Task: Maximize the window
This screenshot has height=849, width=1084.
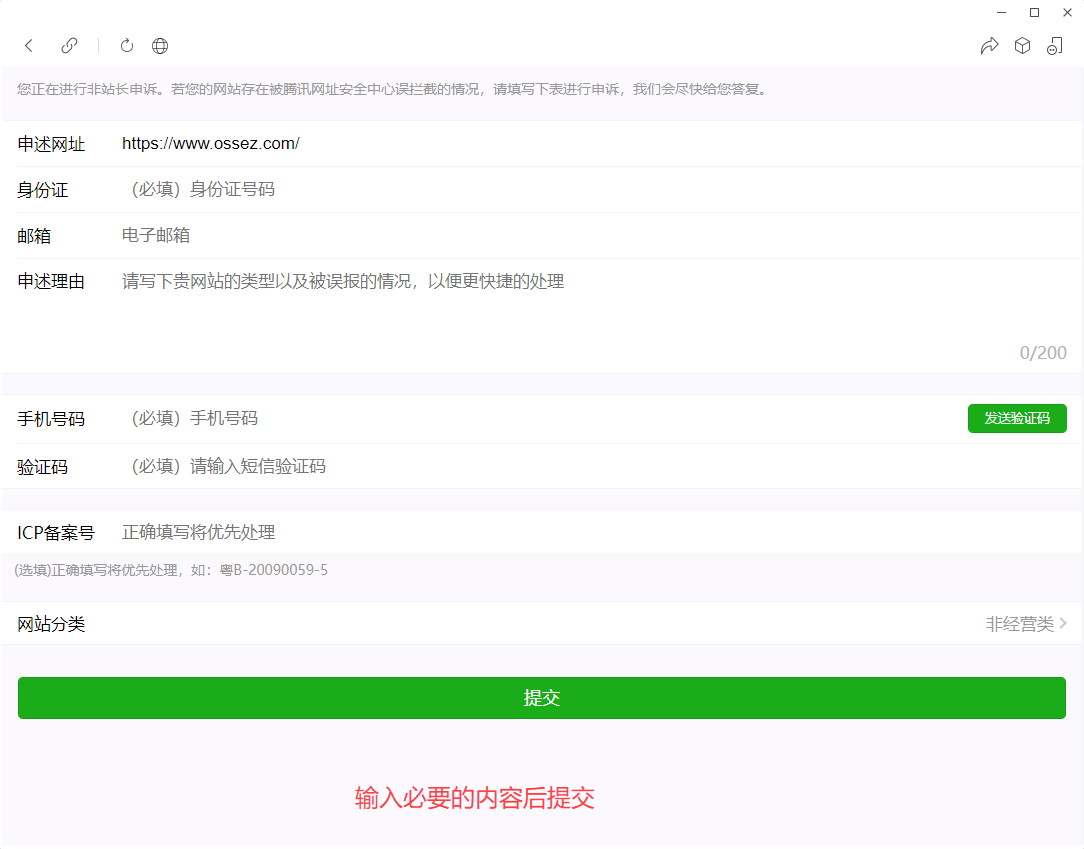Action: [x=1034, y=12]
